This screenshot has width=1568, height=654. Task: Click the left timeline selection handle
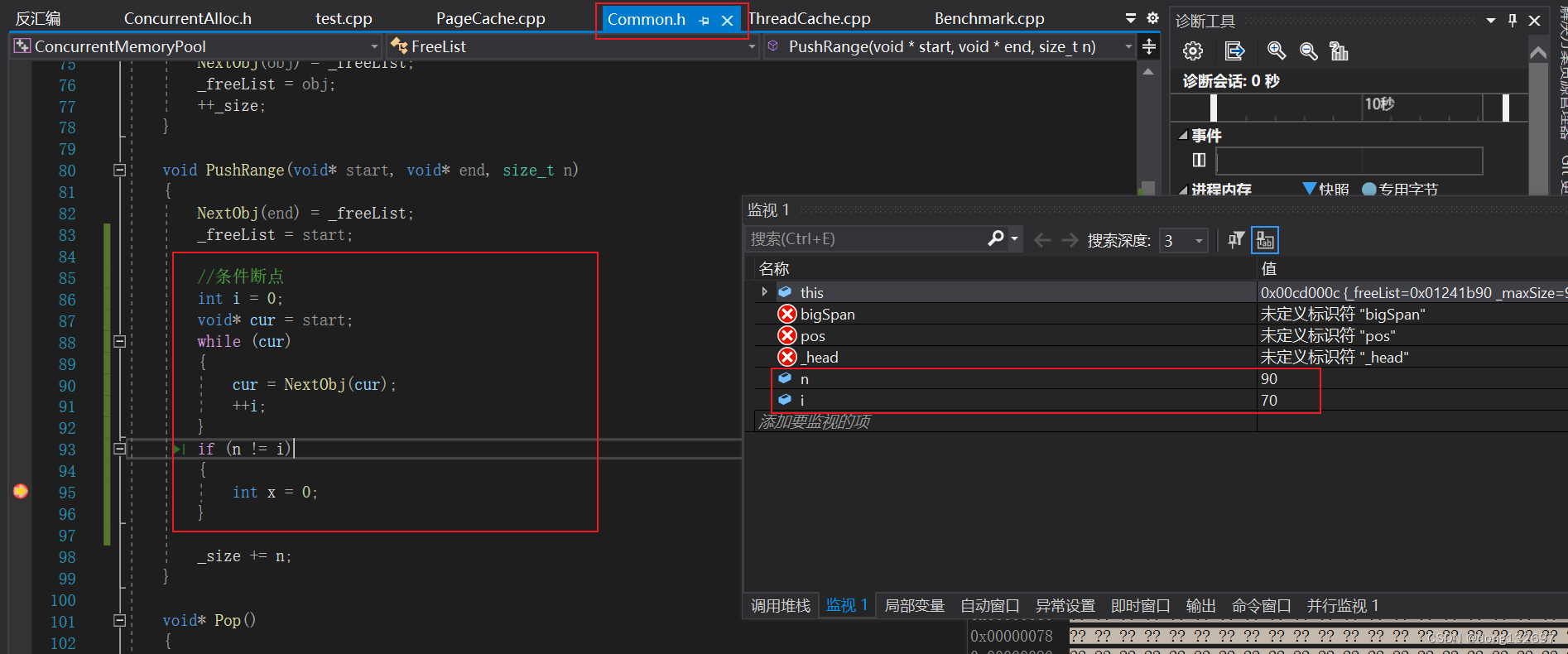[1214, 108]
